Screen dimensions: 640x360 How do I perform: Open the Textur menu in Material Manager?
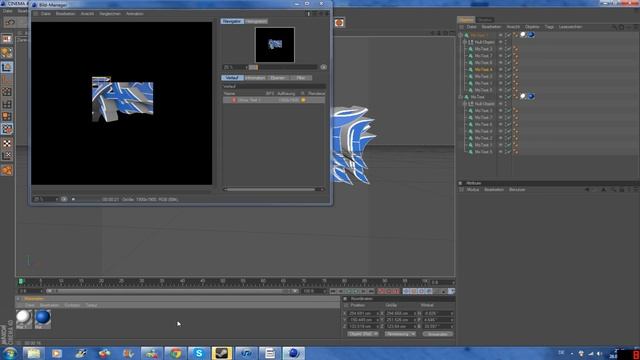pos(91,305)
